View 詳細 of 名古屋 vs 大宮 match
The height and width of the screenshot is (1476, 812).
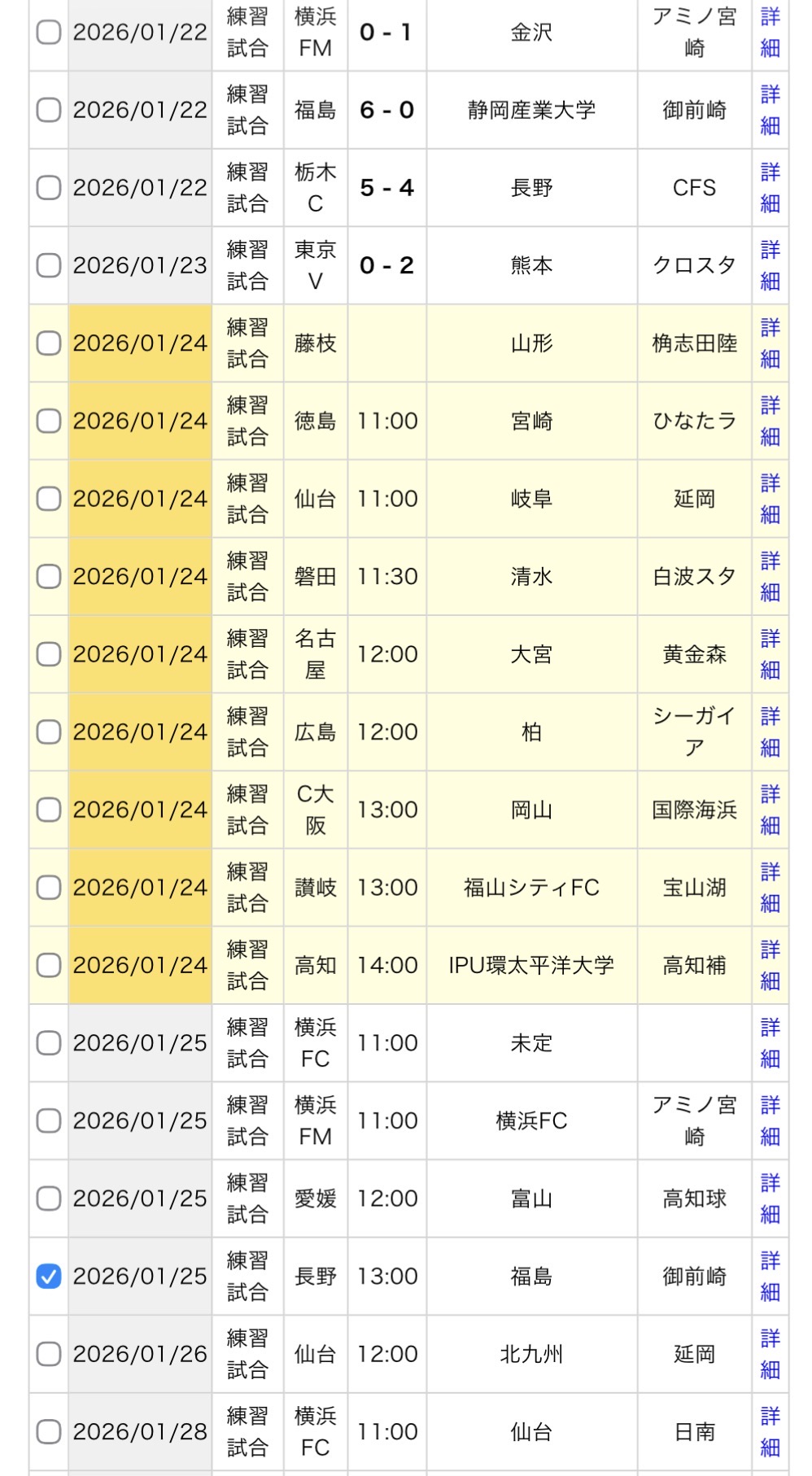tap(770, 654)
